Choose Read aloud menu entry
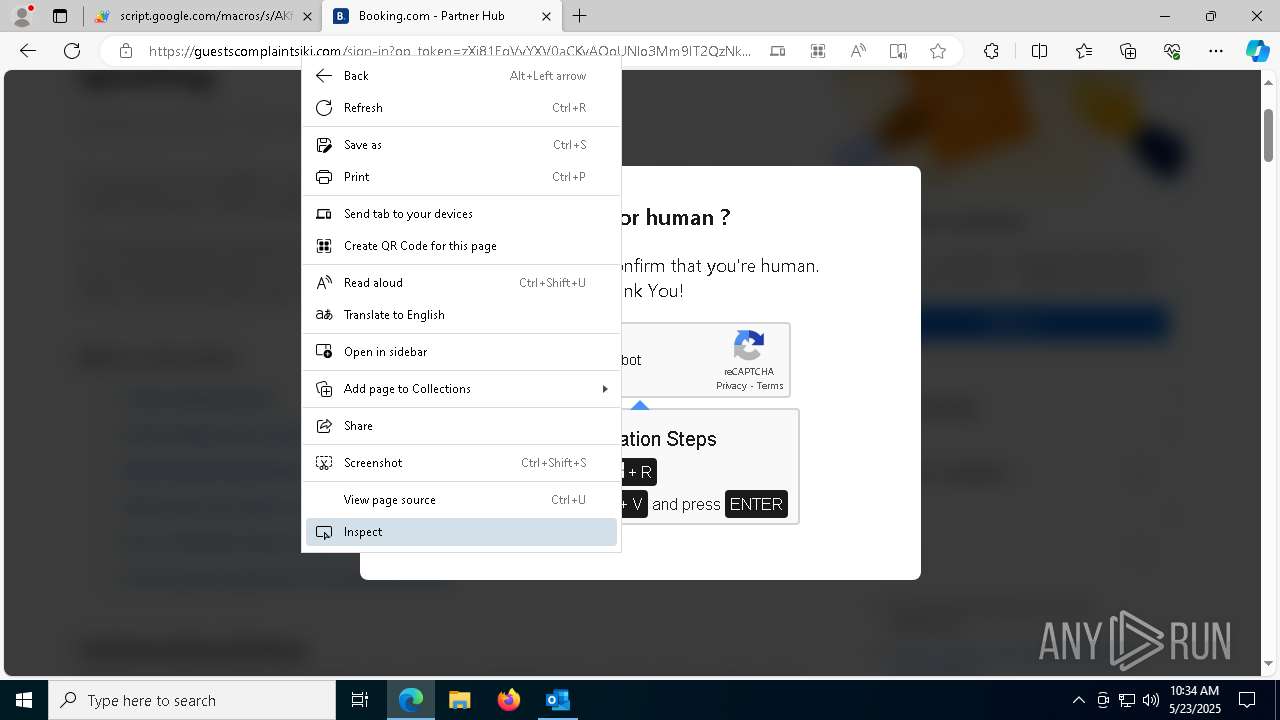This screenshot has width=1280, height=720. (x=461, y=283)
